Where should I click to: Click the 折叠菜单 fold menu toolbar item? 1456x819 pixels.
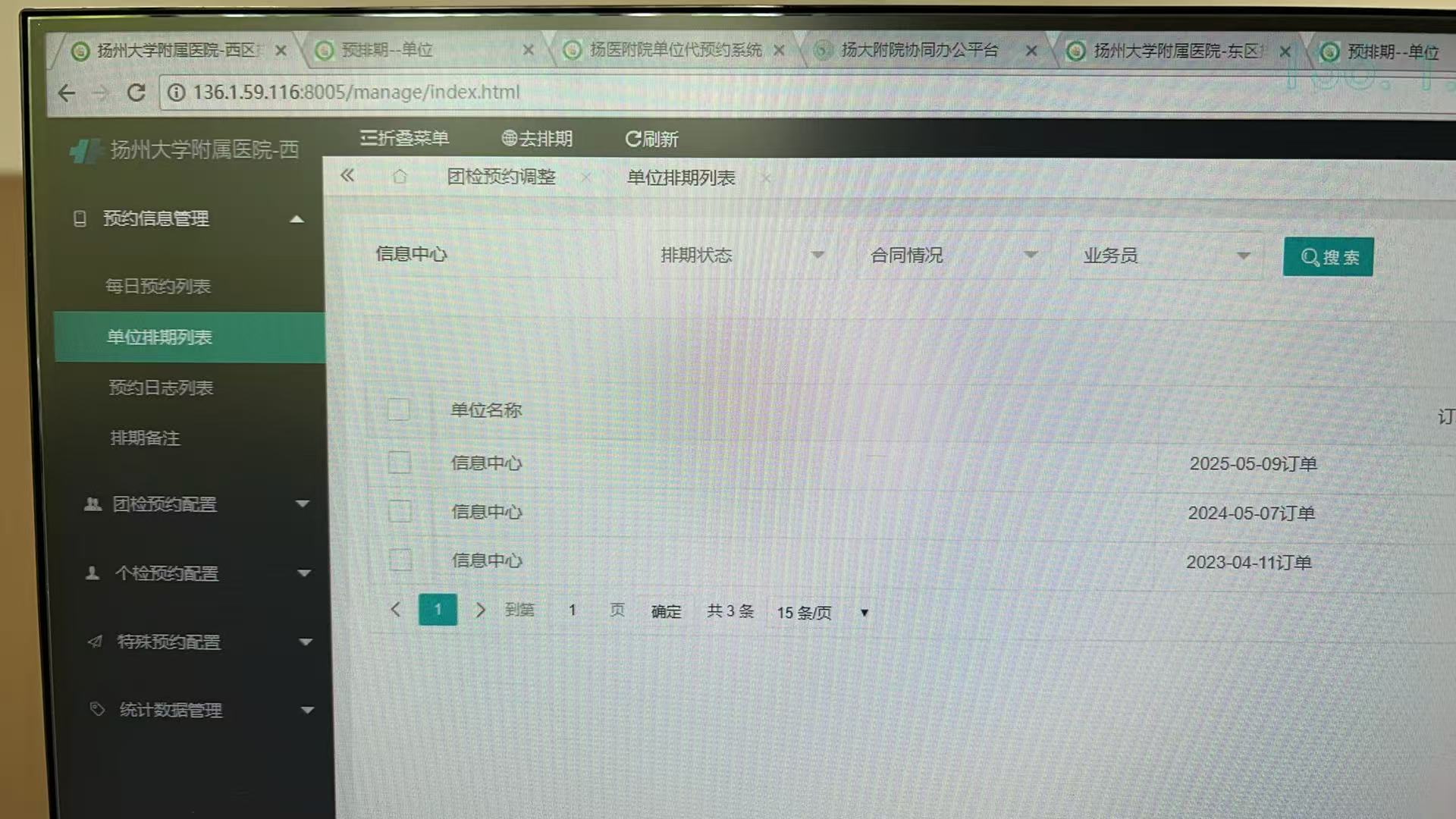point(404,138)
